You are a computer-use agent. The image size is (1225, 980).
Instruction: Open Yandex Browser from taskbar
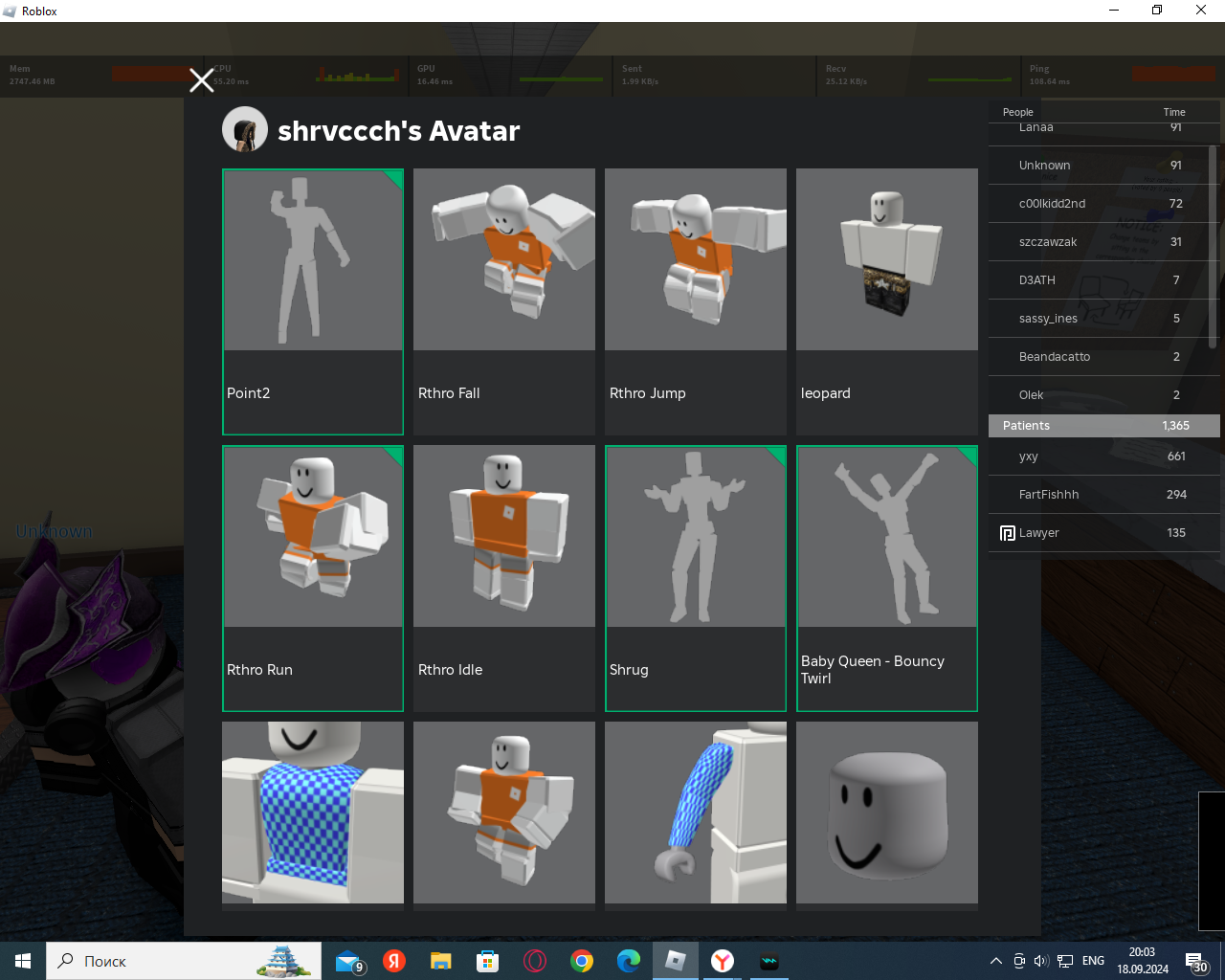point(723,961)
